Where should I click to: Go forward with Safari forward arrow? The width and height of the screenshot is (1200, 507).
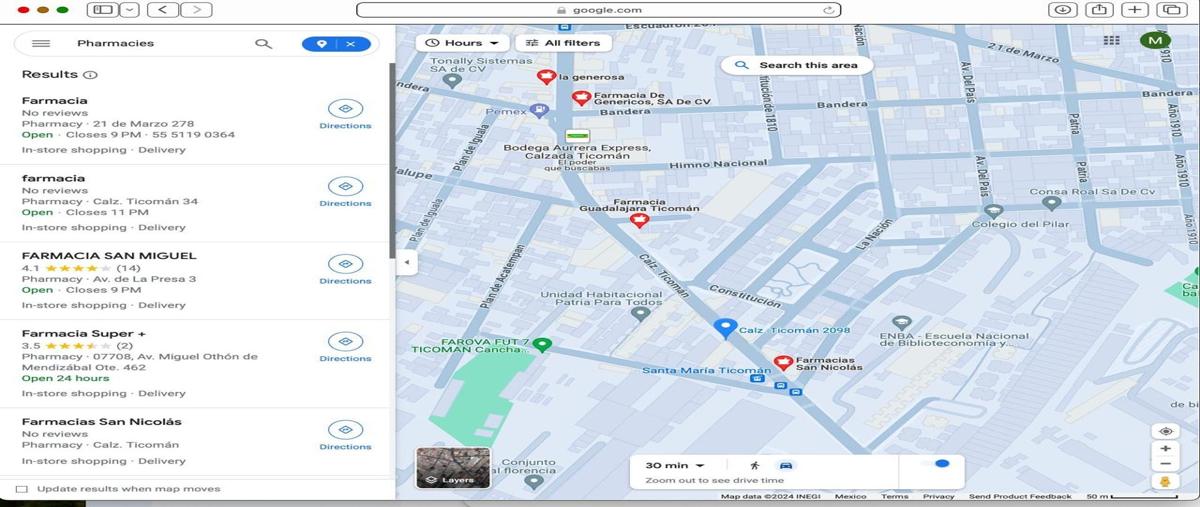pyautogui.click(x=196, y=10)
